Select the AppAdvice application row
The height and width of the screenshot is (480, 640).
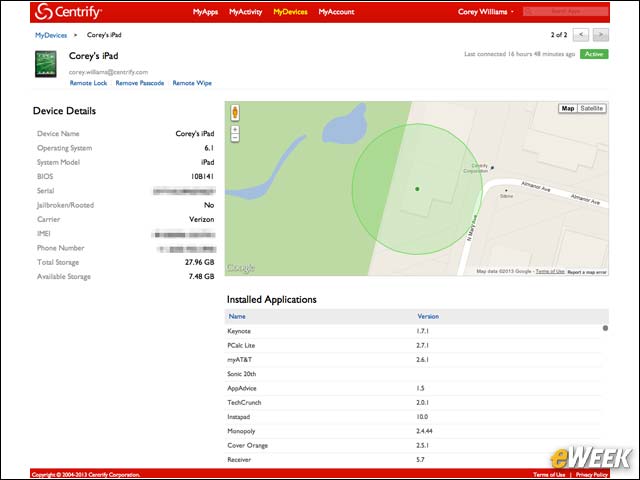(413, 388)
